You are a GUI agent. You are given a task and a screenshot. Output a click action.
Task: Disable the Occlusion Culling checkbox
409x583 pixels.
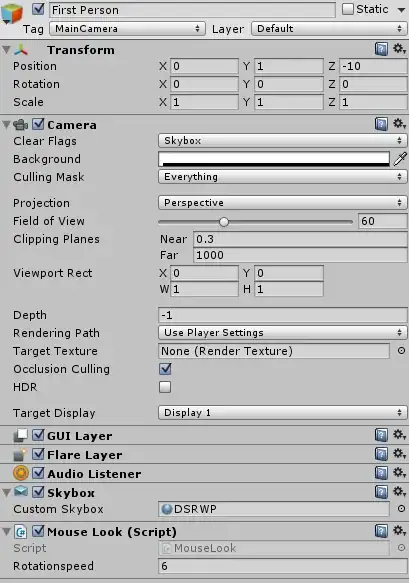[x=165, y=369]
